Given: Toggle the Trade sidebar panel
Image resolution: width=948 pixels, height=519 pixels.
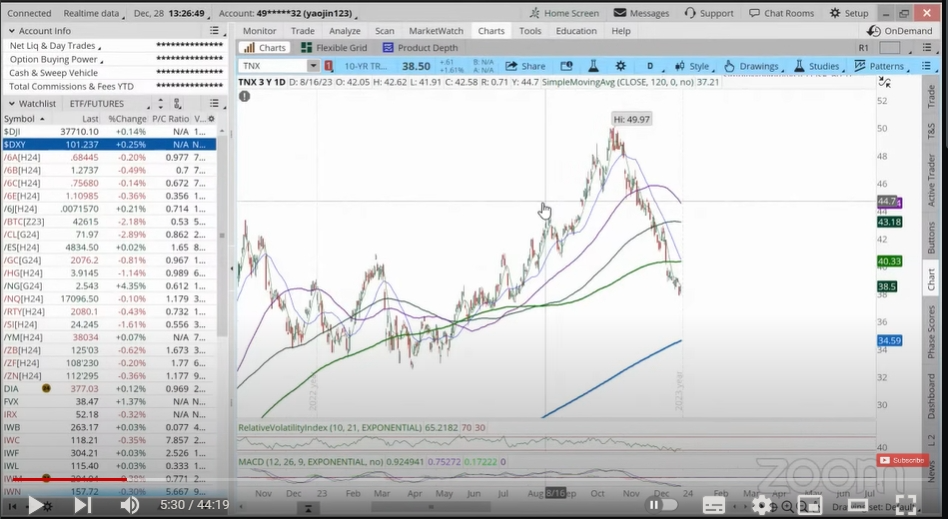Looking at the screenshot, I should pyautogui.click(x=930, y=97).
